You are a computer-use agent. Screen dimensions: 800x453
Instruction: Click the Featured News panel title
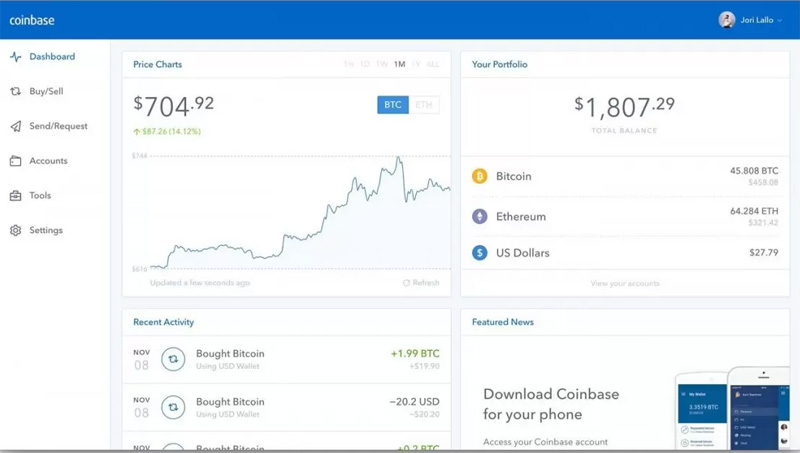click(x=503, y=322)
